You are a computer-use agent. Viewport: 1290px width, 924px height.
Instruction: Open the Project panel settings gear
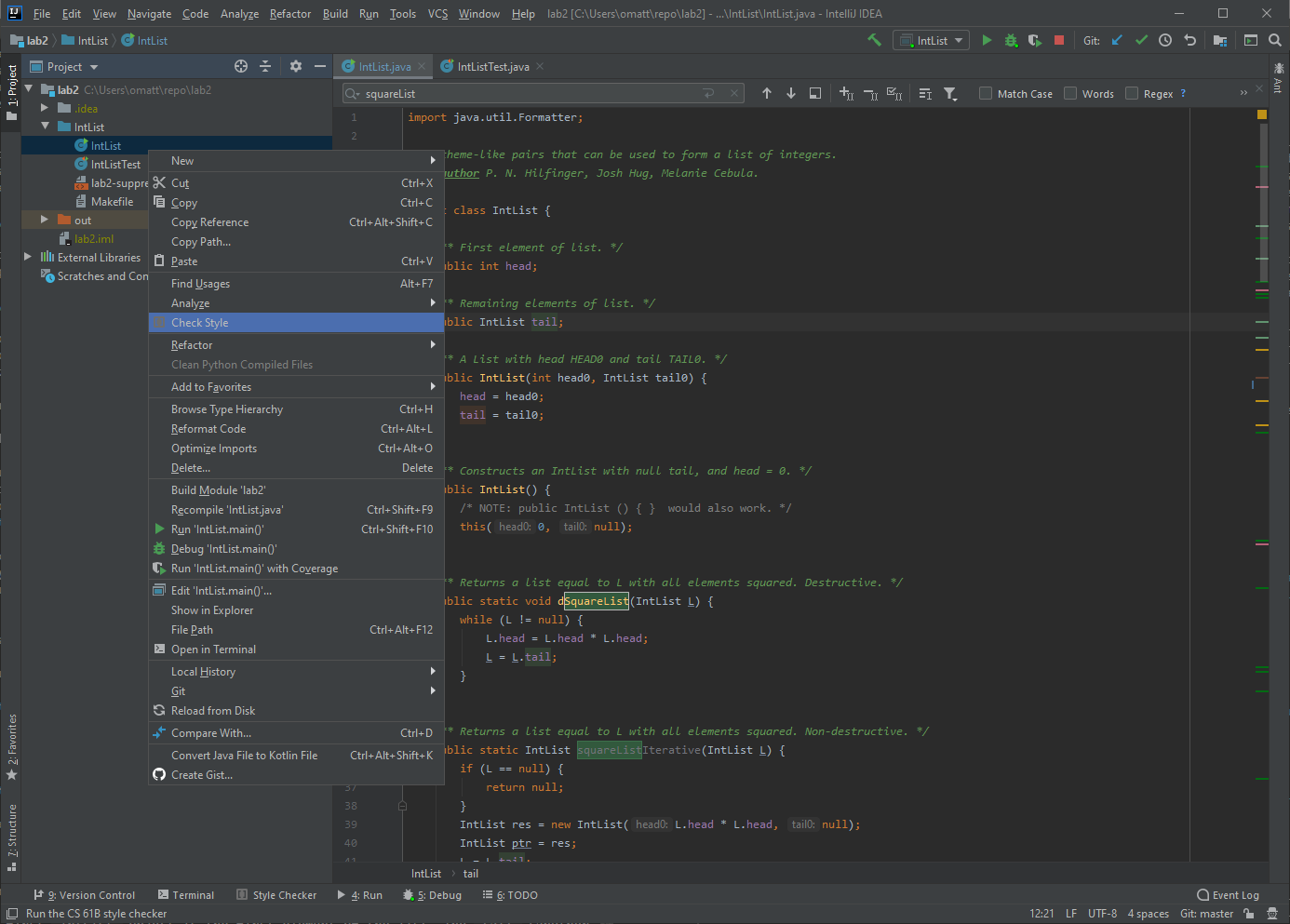296,66
